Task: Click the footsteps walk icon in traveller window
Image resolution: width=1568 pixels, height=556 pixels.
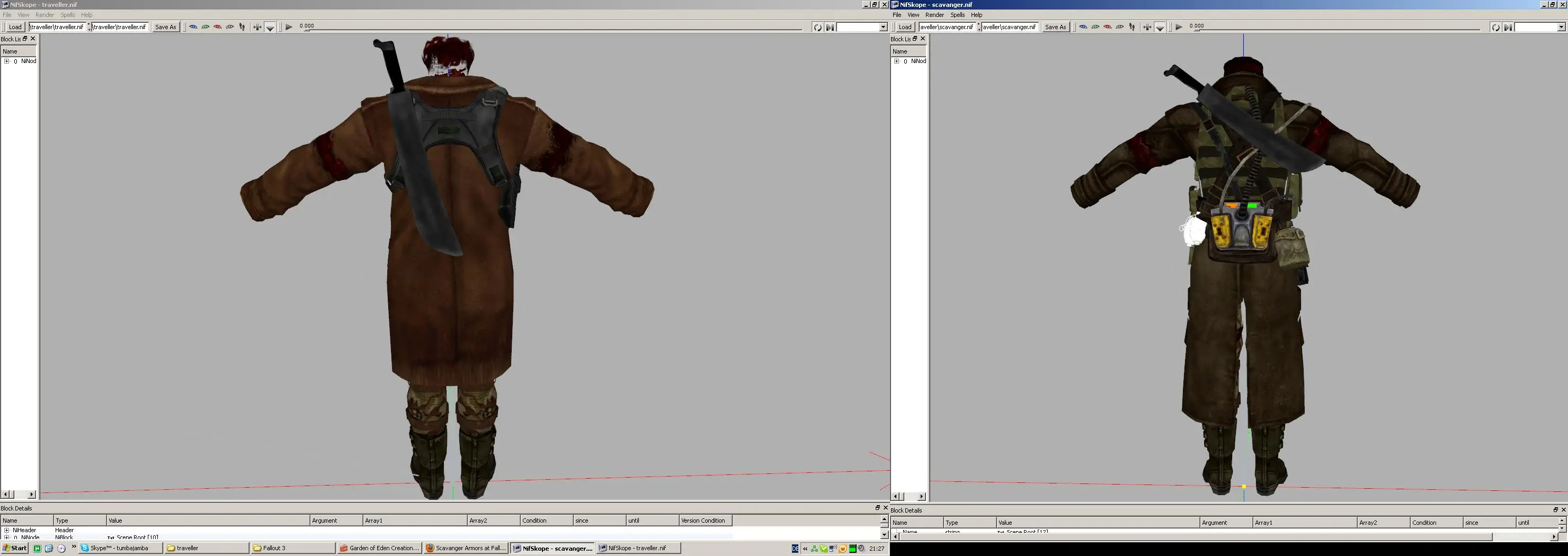Action: (x=242, y=27)
